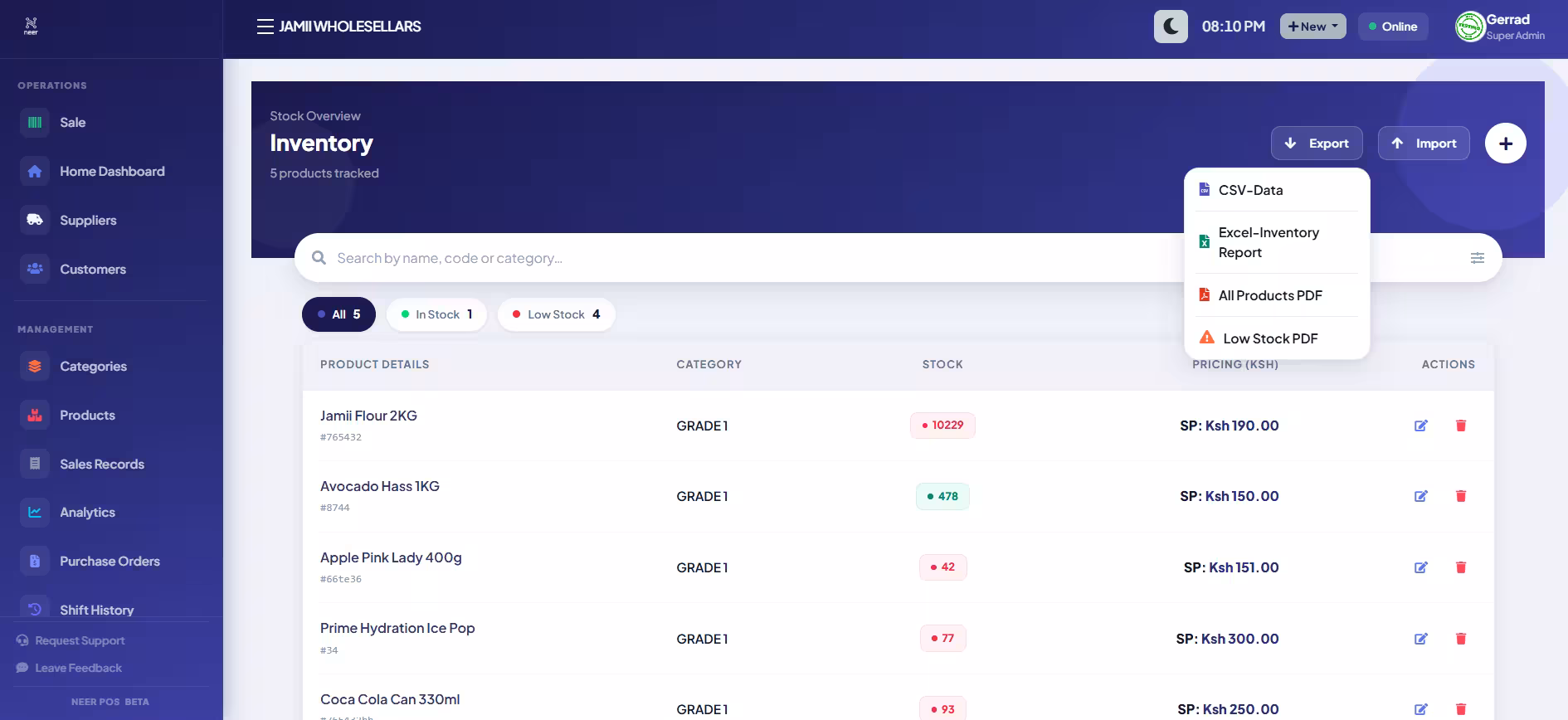This screenshot has height=720, width=1568.
Task: Edit Coca Cola Can 330ml product
Action: [x=1421, y=709]
